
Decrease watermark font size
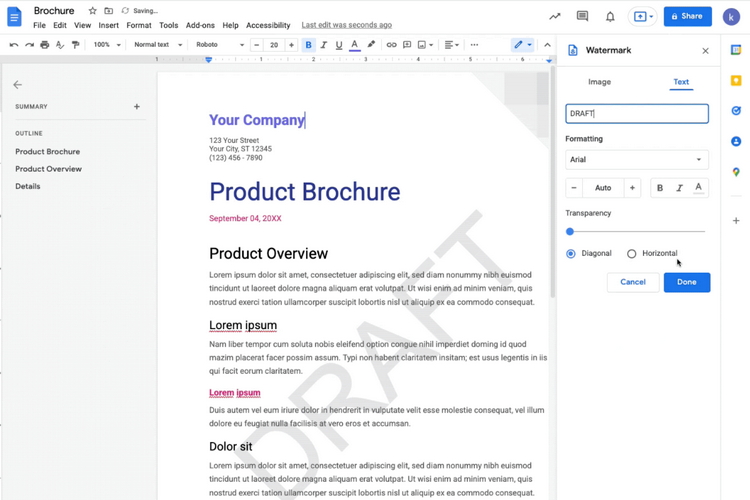(574, 188)
